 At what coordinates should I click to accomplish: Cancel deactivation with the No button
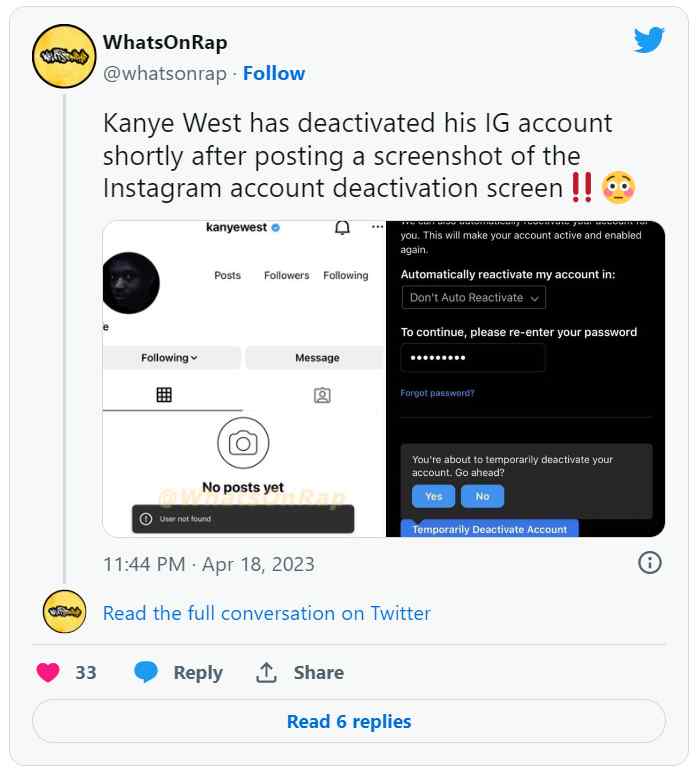[x=483, y=496]
